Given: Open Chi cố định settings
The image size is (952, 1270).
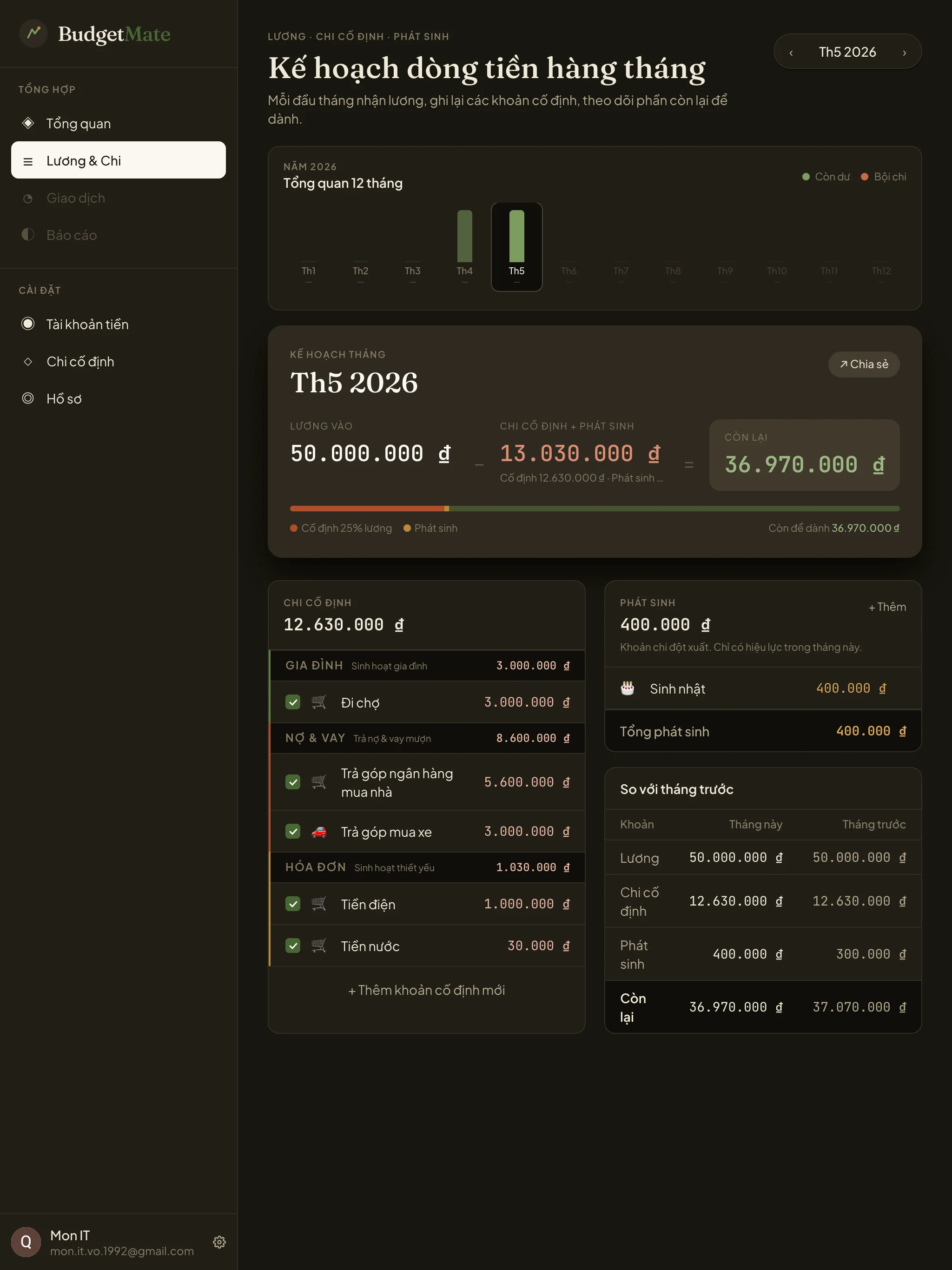Looking at the screenshot, I should (x=118, y=361).
